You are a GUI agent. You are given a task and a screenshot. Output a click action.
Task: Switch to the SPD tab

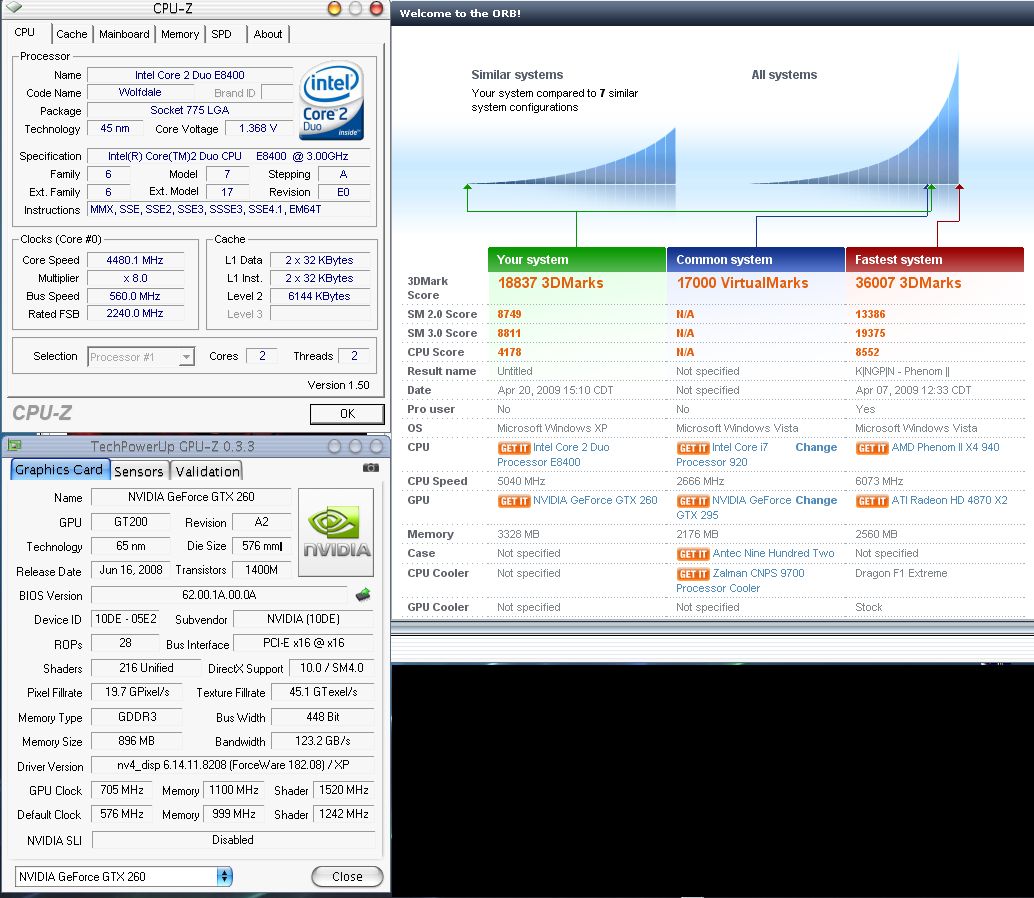[x=222, y=34]
